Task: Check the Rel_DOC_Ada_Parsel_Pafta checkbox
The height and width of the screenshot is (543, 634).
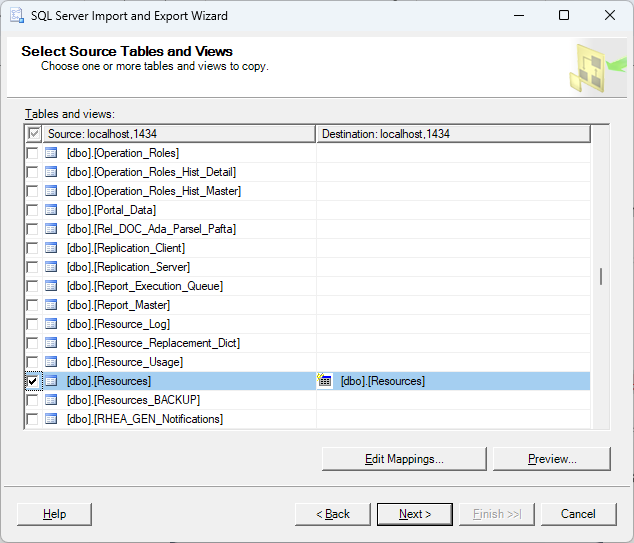Action: [32, 229]
